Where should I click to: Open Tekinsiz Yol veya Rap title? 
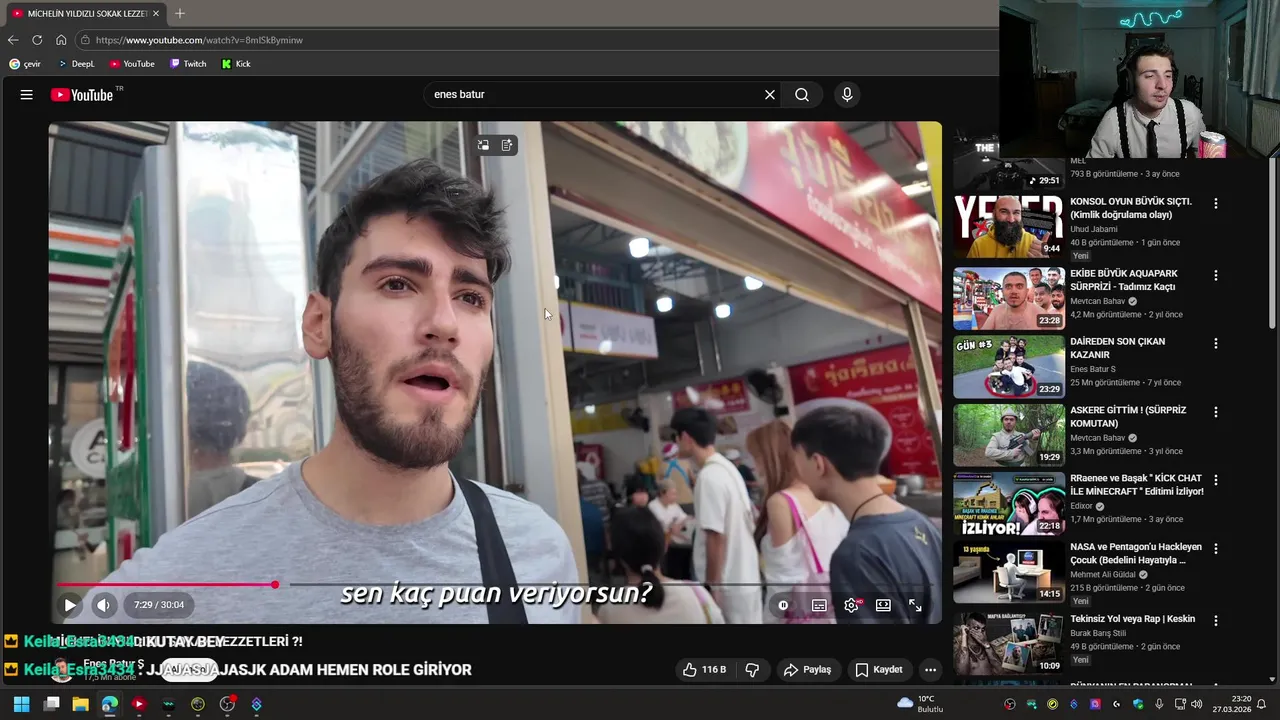coord(1132,619)
